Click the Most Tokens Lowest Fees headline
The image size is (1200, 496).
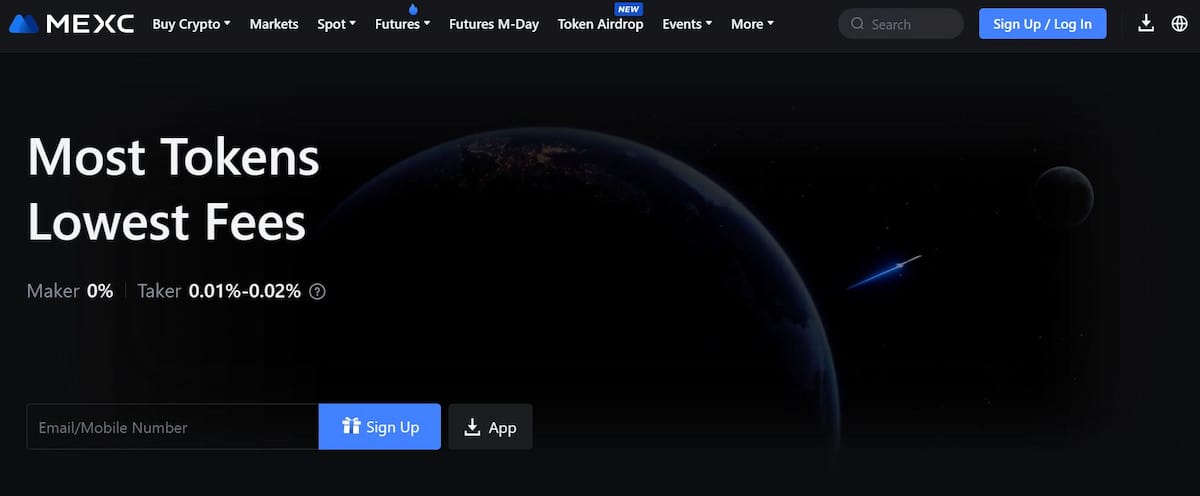[173, 190]
